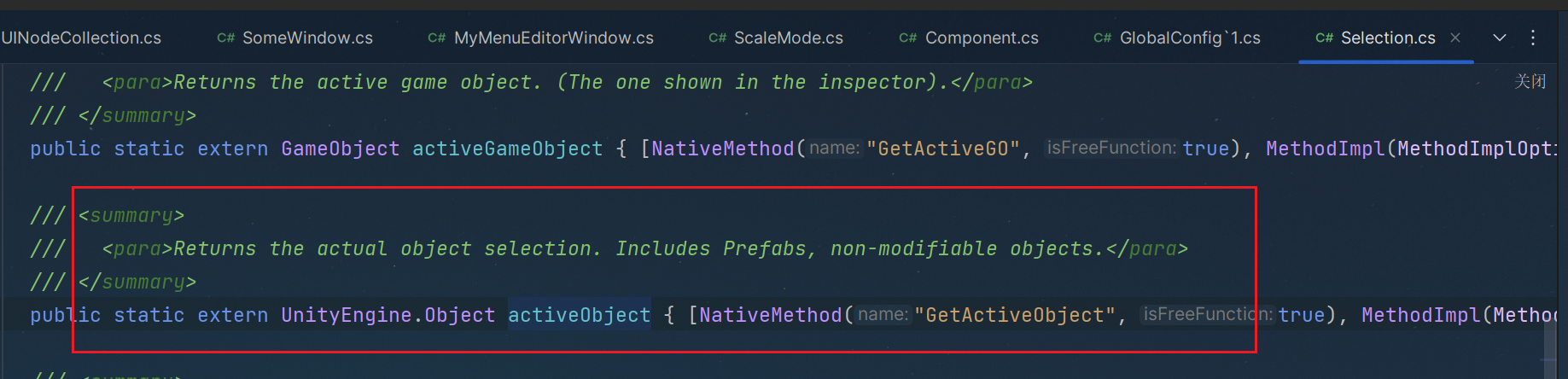
Task: Click the C# icon on SomeWindow.cs tab
Action: [226, 38]
